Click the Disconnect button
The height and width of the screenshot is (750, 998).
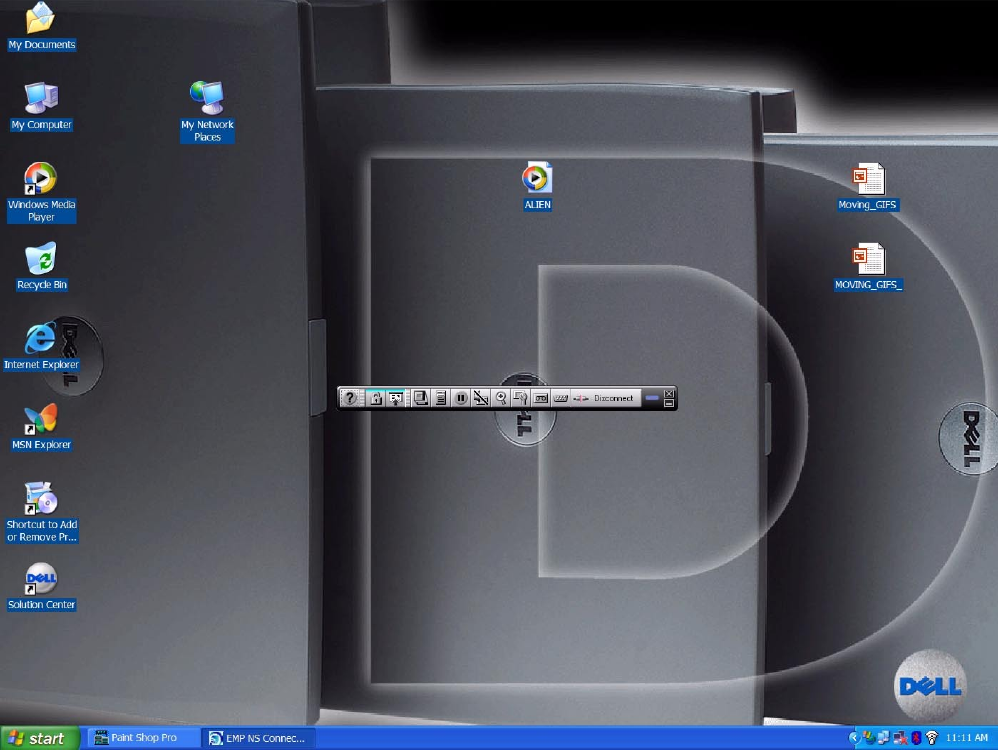click(604, 398)
